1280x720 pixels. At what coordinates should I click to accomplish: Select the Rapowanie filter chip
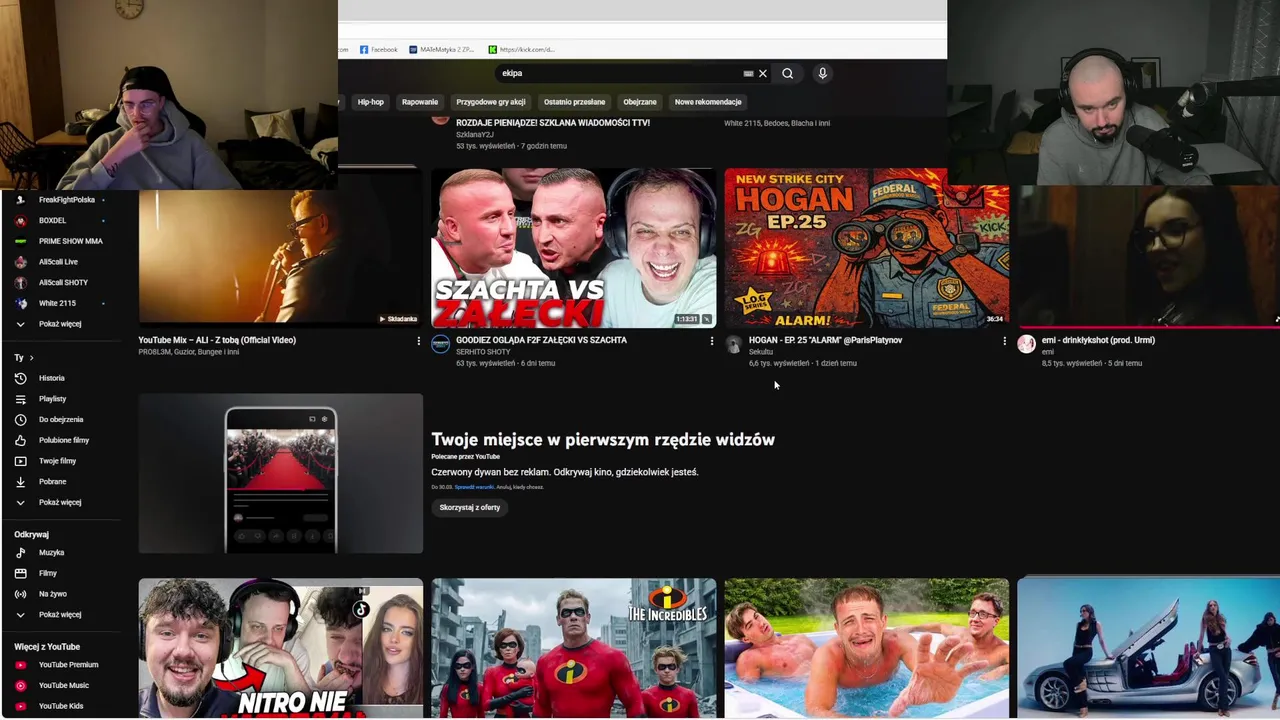(x=420, y=102)
